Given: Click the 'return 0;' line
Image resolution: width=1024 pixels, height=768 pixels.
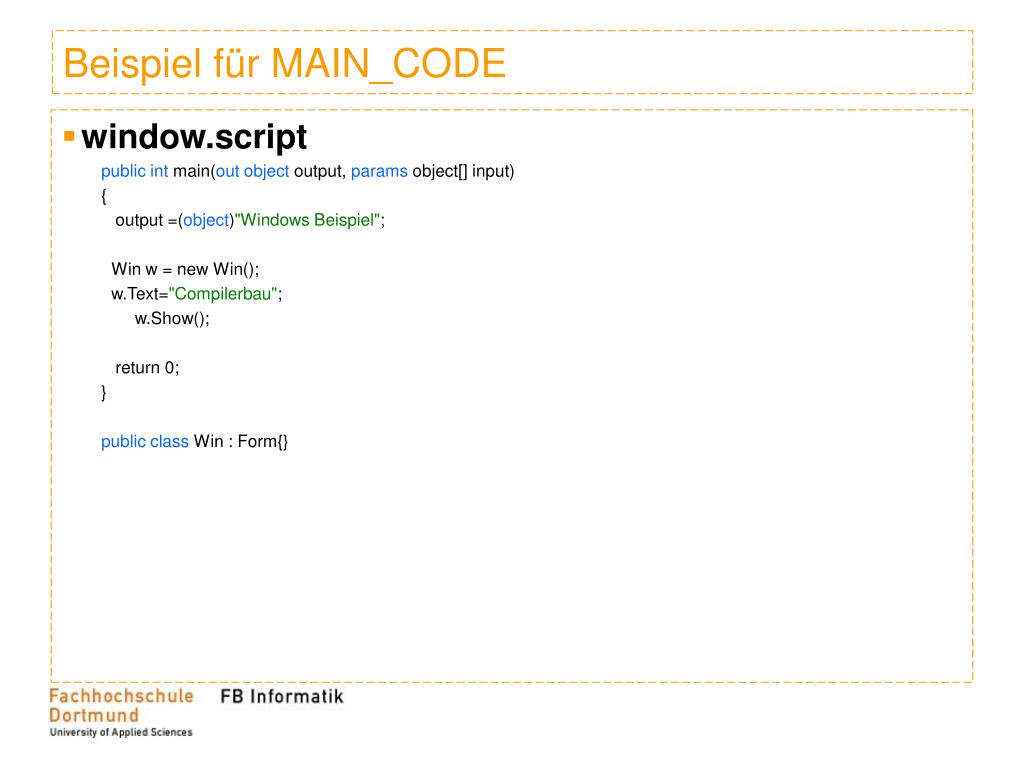Looking at the screenshot, I should tap(147, 368).
